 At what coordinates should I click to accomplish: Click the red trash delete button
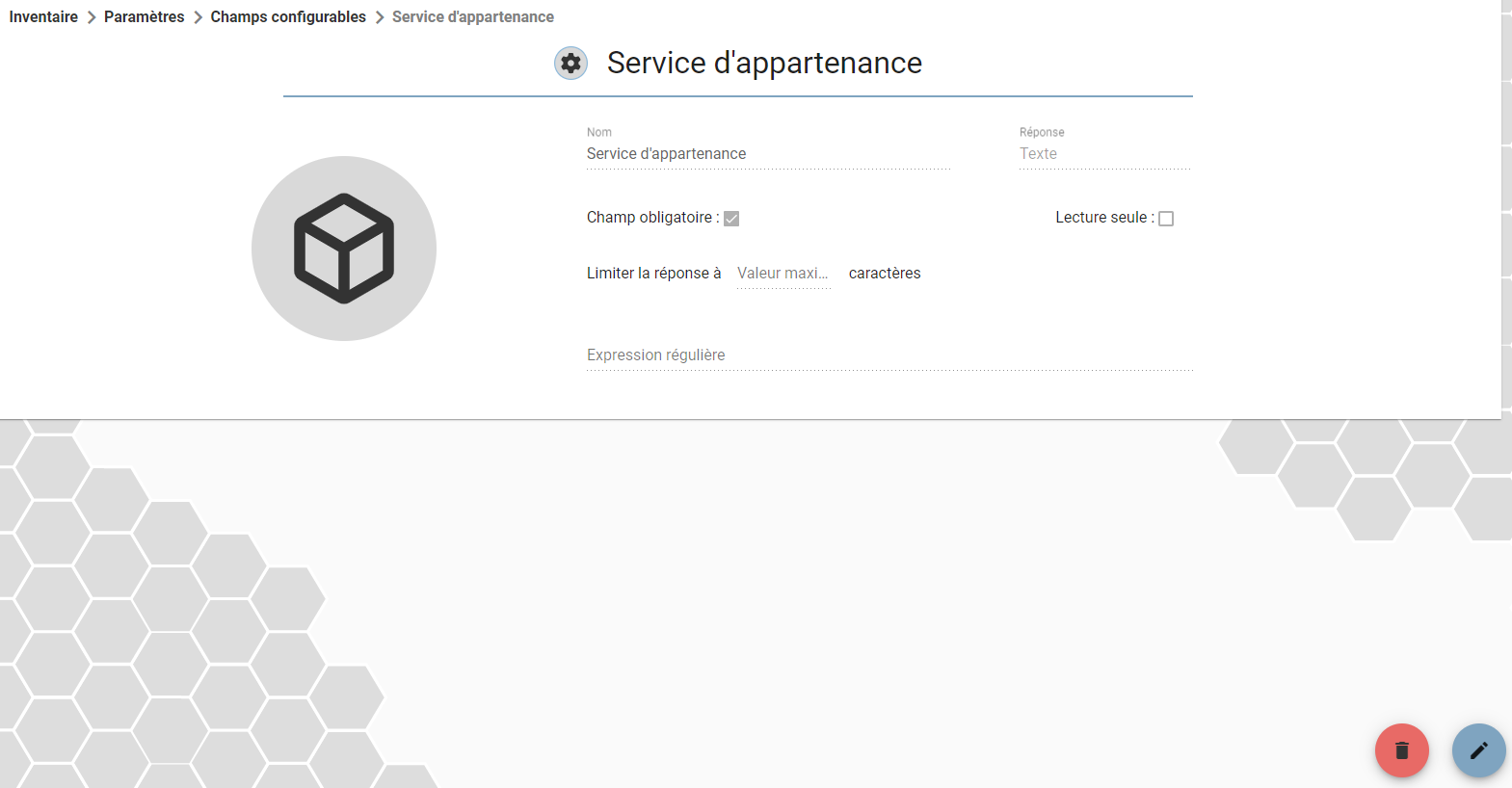1401,750
